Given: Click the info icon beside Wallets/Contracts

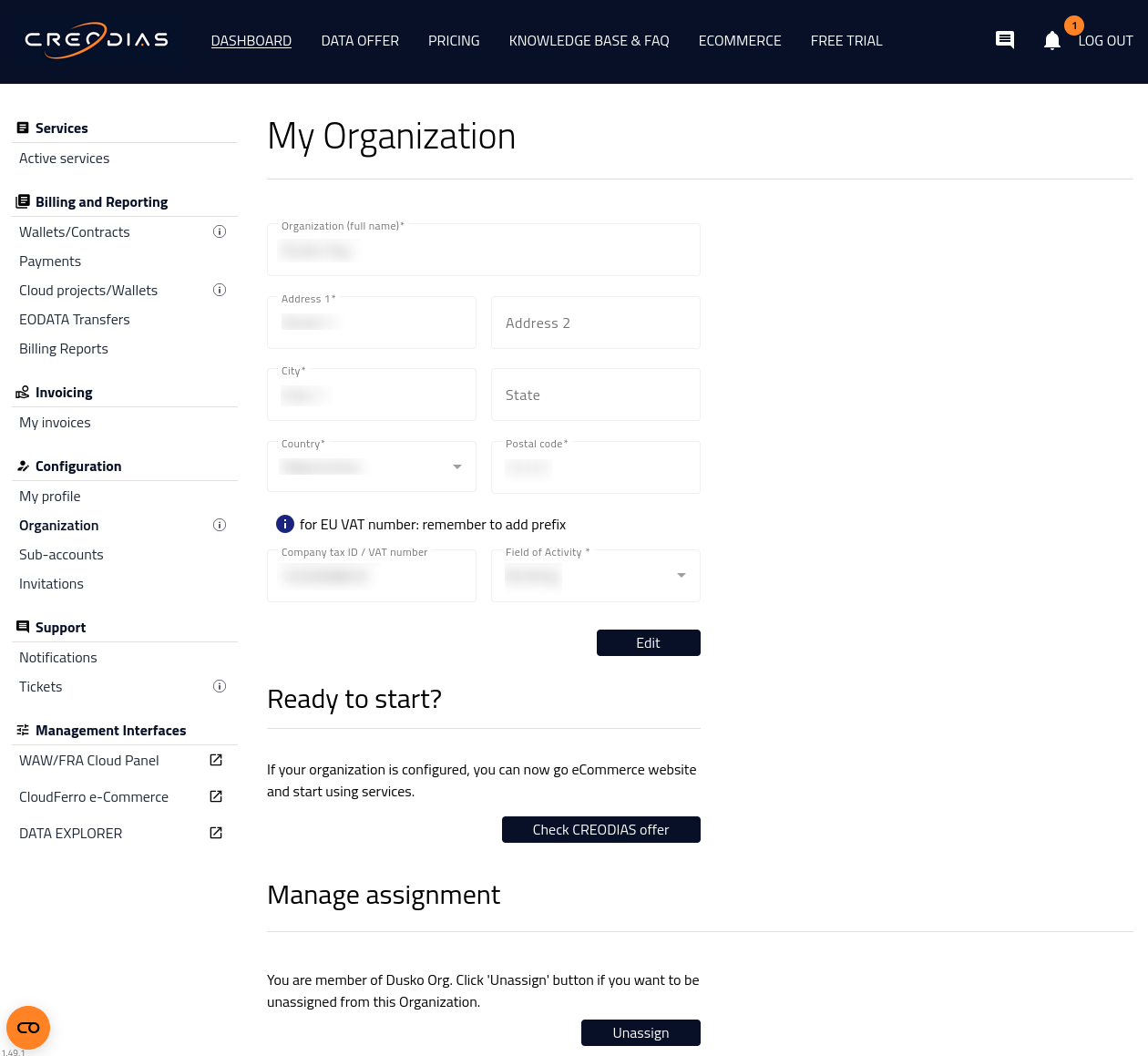Looking at the screenshot, I should pos(220,231).
